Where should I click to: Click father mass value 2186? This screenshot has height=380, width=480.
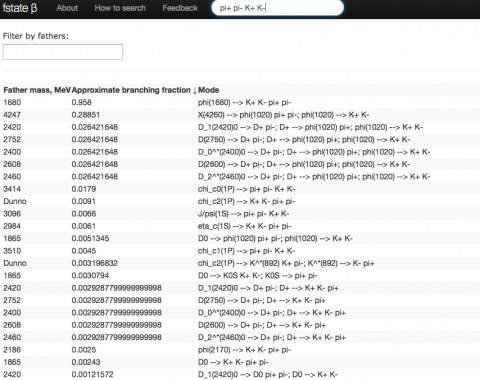pos(12,350)
